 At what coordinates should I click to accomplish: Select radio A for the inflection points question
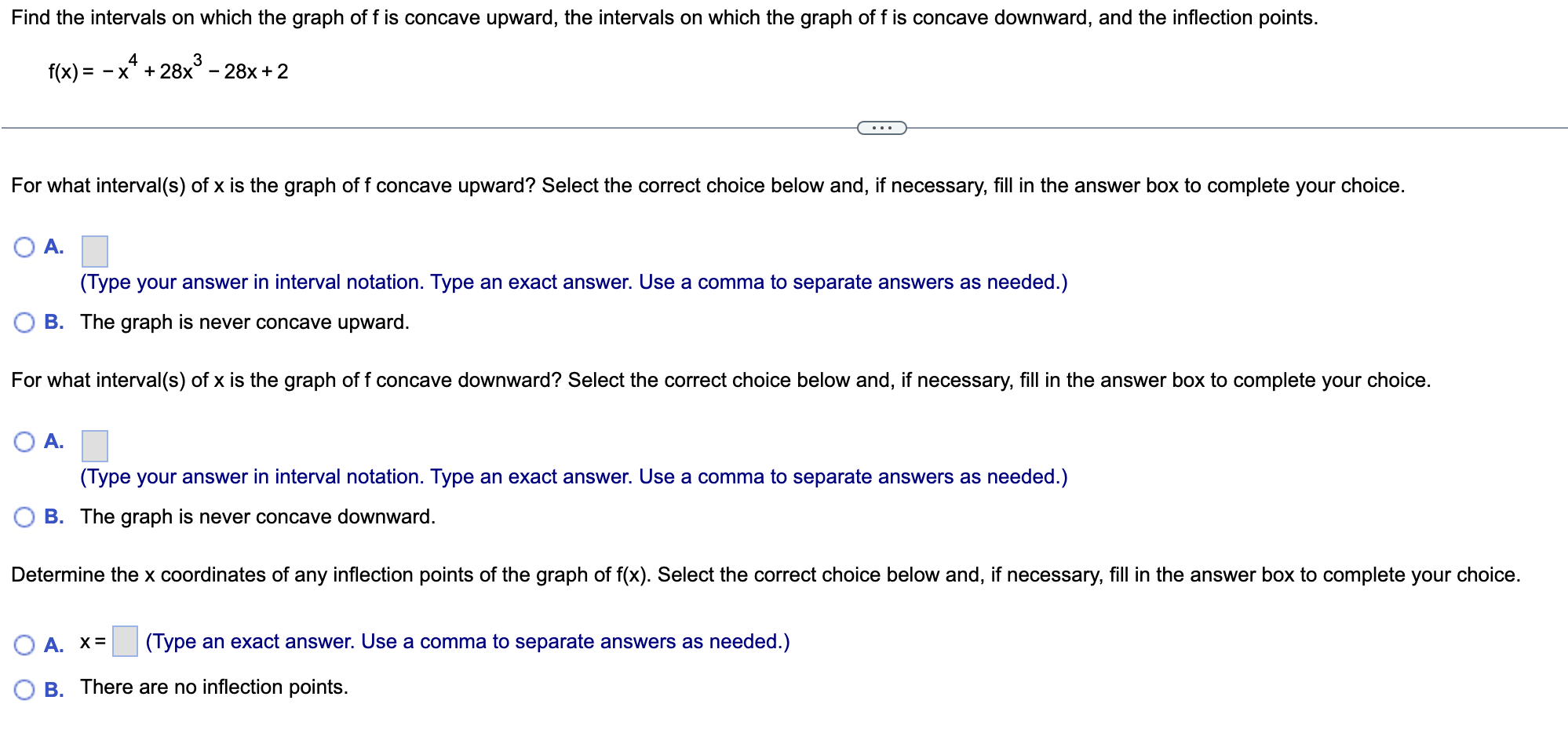click(24, 644)
